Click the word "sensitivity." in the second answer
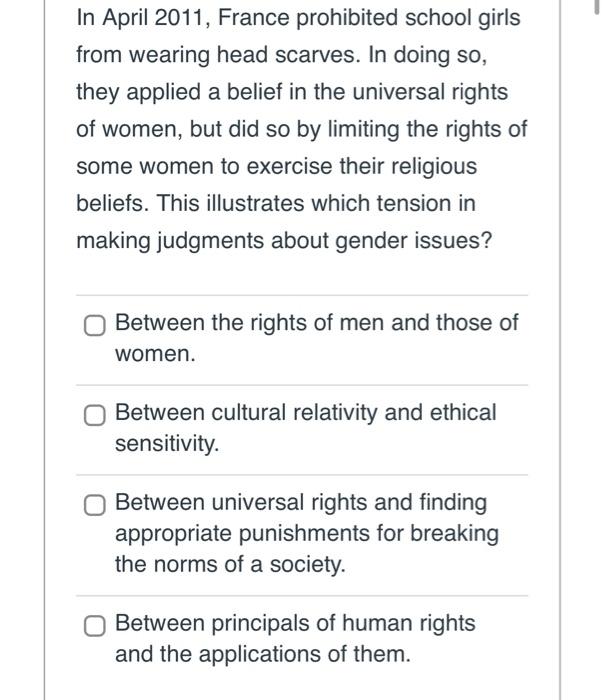 click(167, 444)
